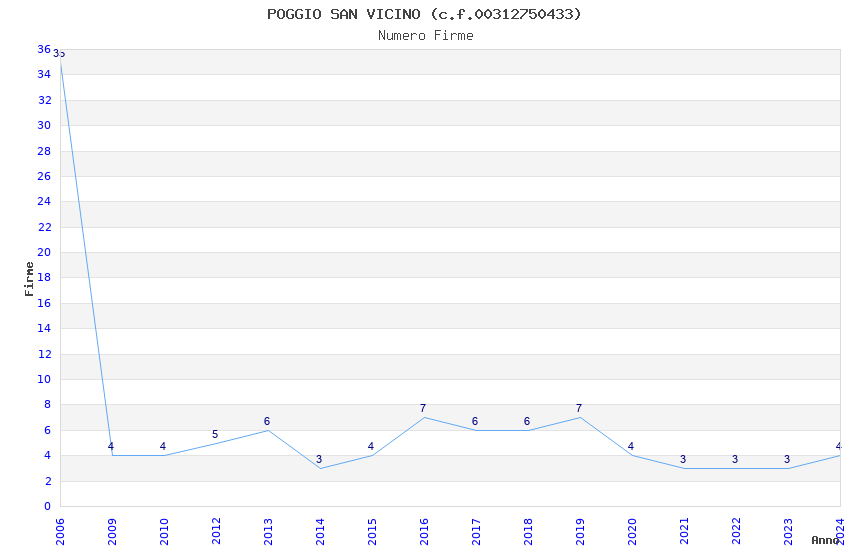The width and height of the screenshot is (850, 550).
Task: Click data label 3 above 2023
Action: 787,459
